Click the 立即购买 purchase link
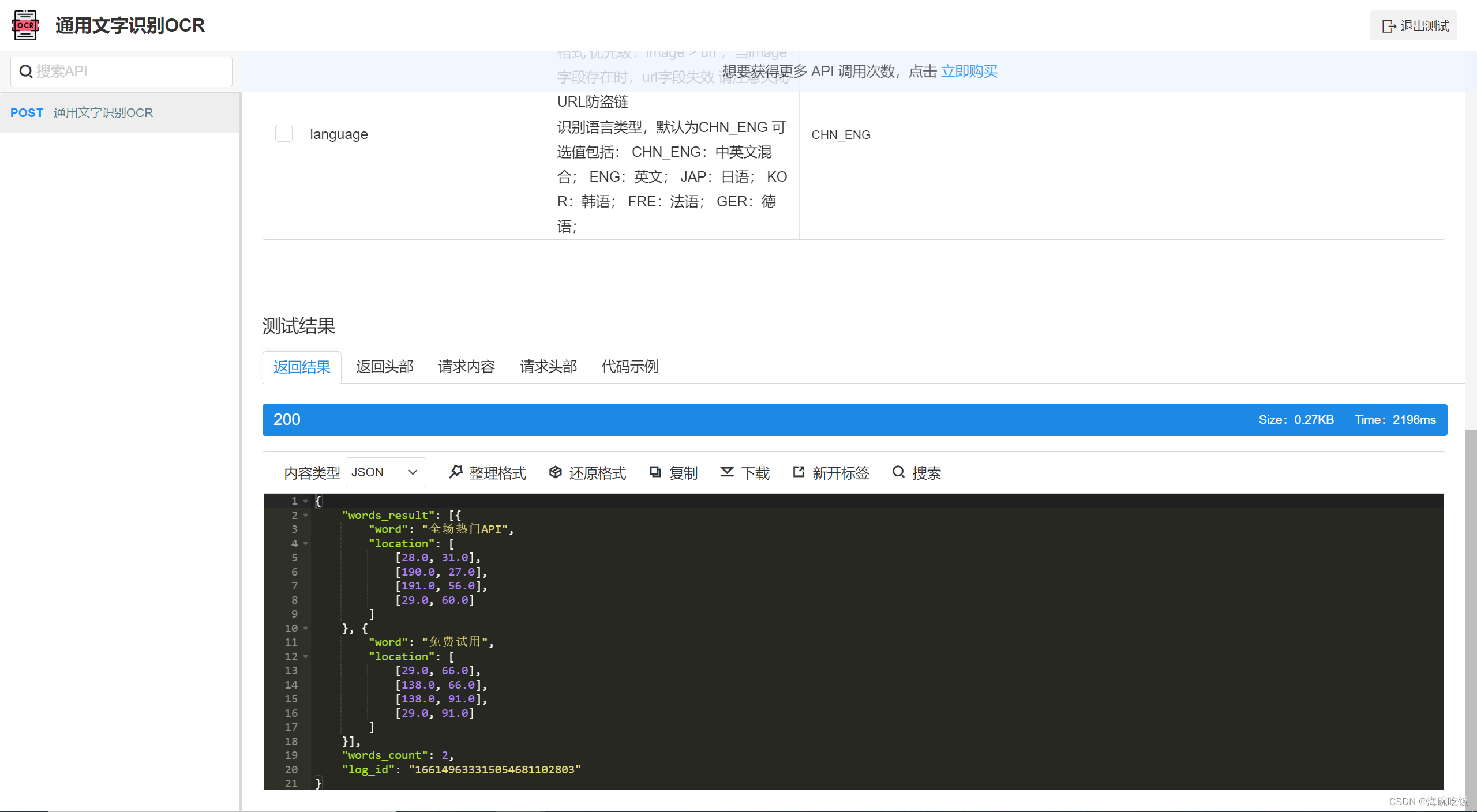This screenshot has width=1477, height=812. [x=969, y=72]
